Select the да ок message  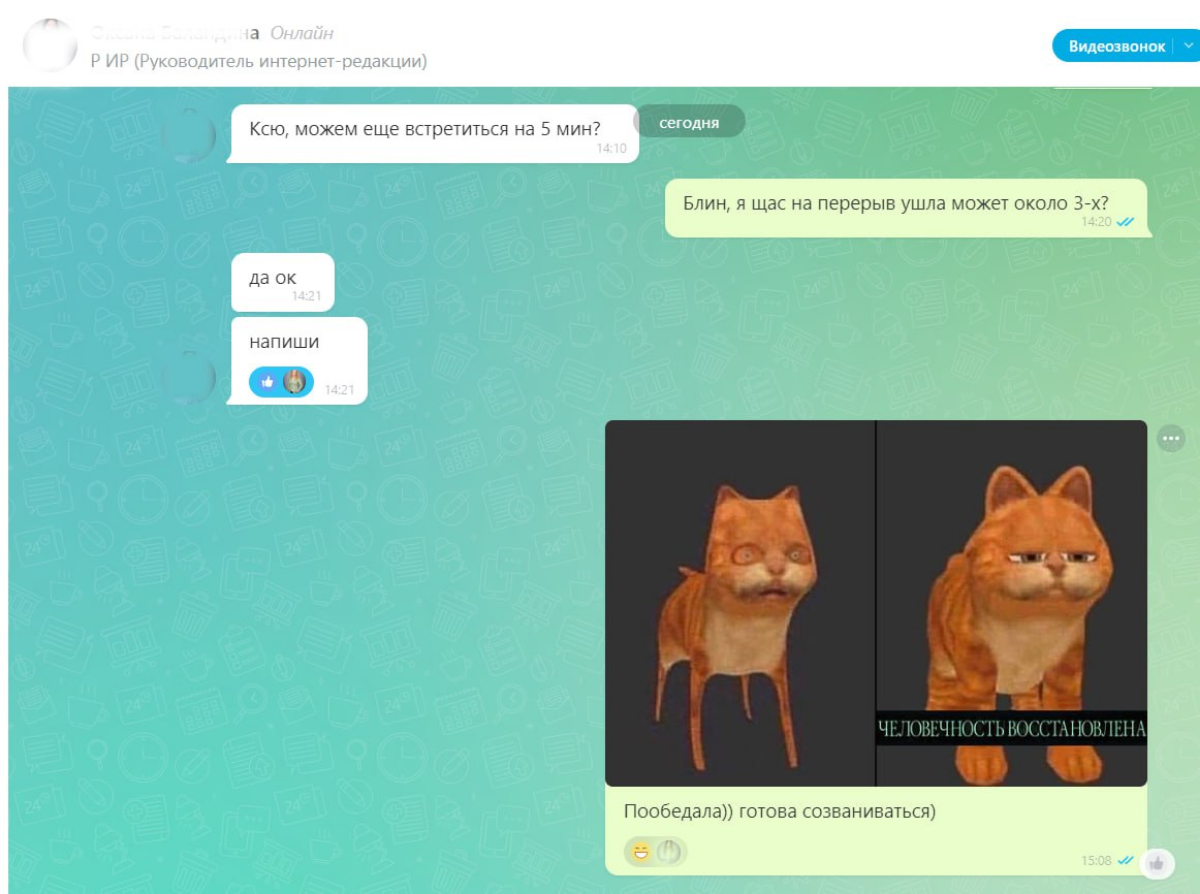(282, 282)
